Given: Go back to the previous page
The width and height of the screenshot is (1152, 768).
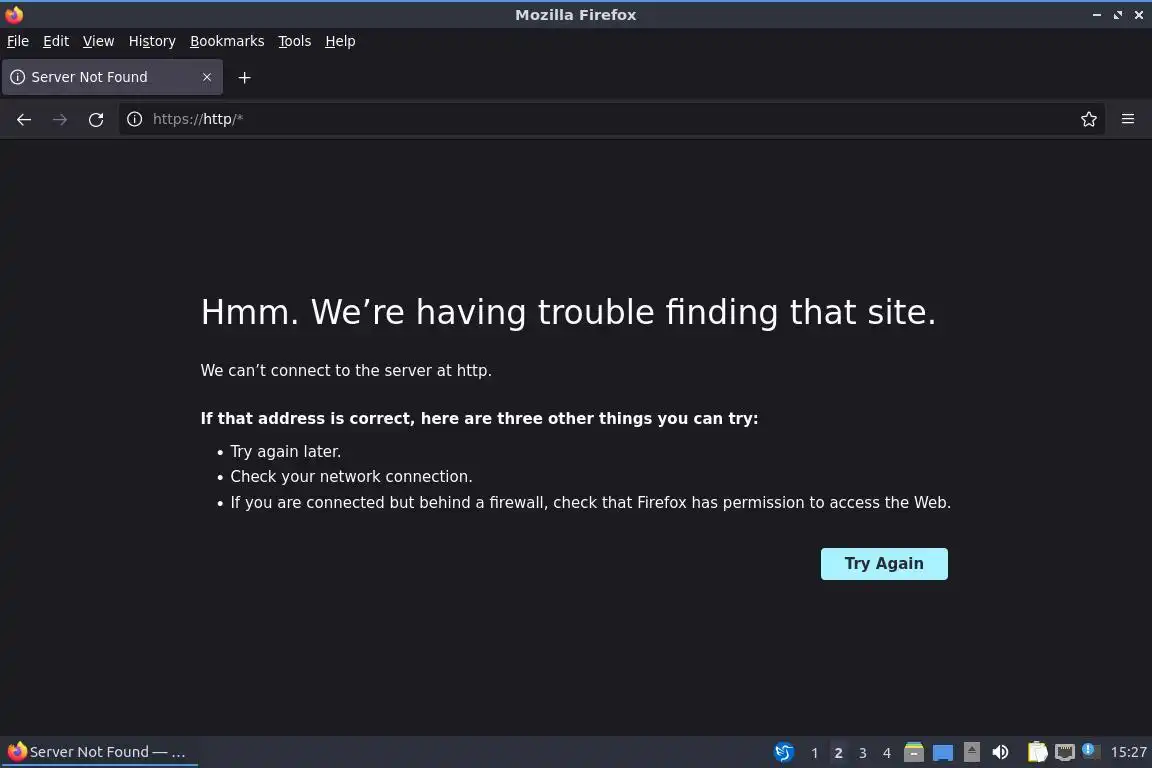Looking at the screenshot, I should click(x=24, y=119).
